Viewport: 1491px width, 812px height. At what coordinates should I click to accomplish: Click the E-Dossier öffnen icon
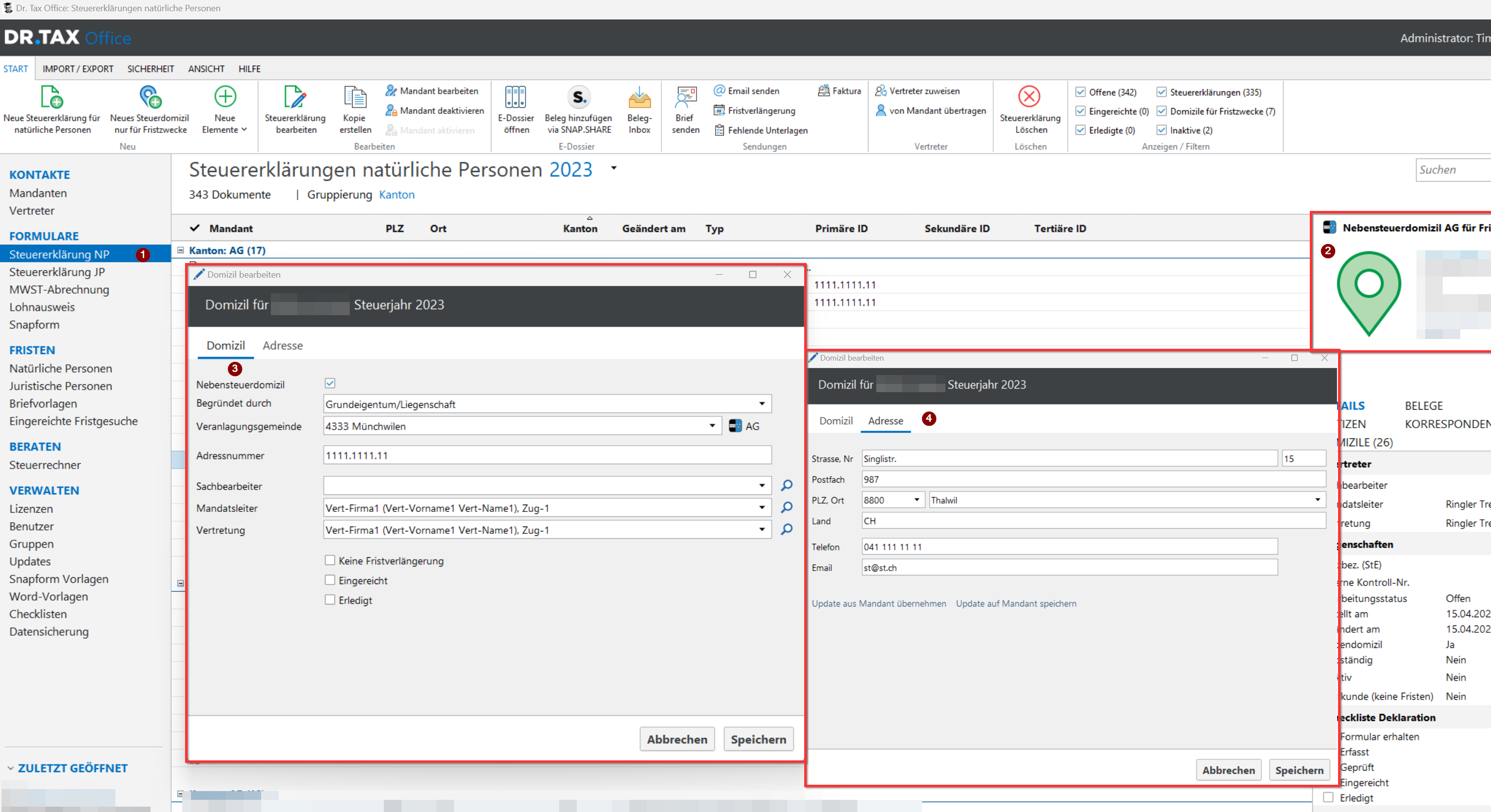pyautogui.click(x=515, y=96)
